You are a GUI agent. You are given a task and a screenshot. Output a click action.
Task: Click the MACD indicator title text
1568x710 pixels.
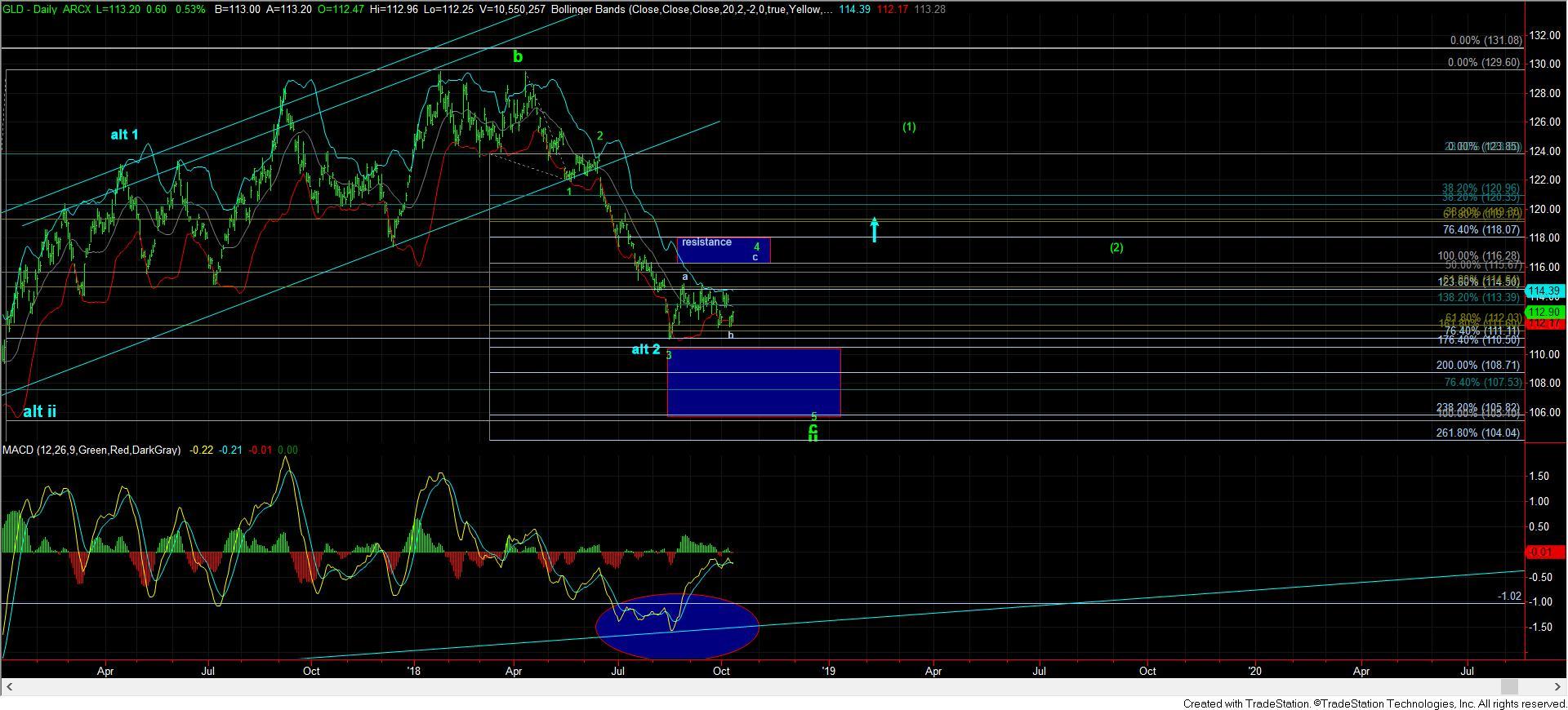point(91,450)
